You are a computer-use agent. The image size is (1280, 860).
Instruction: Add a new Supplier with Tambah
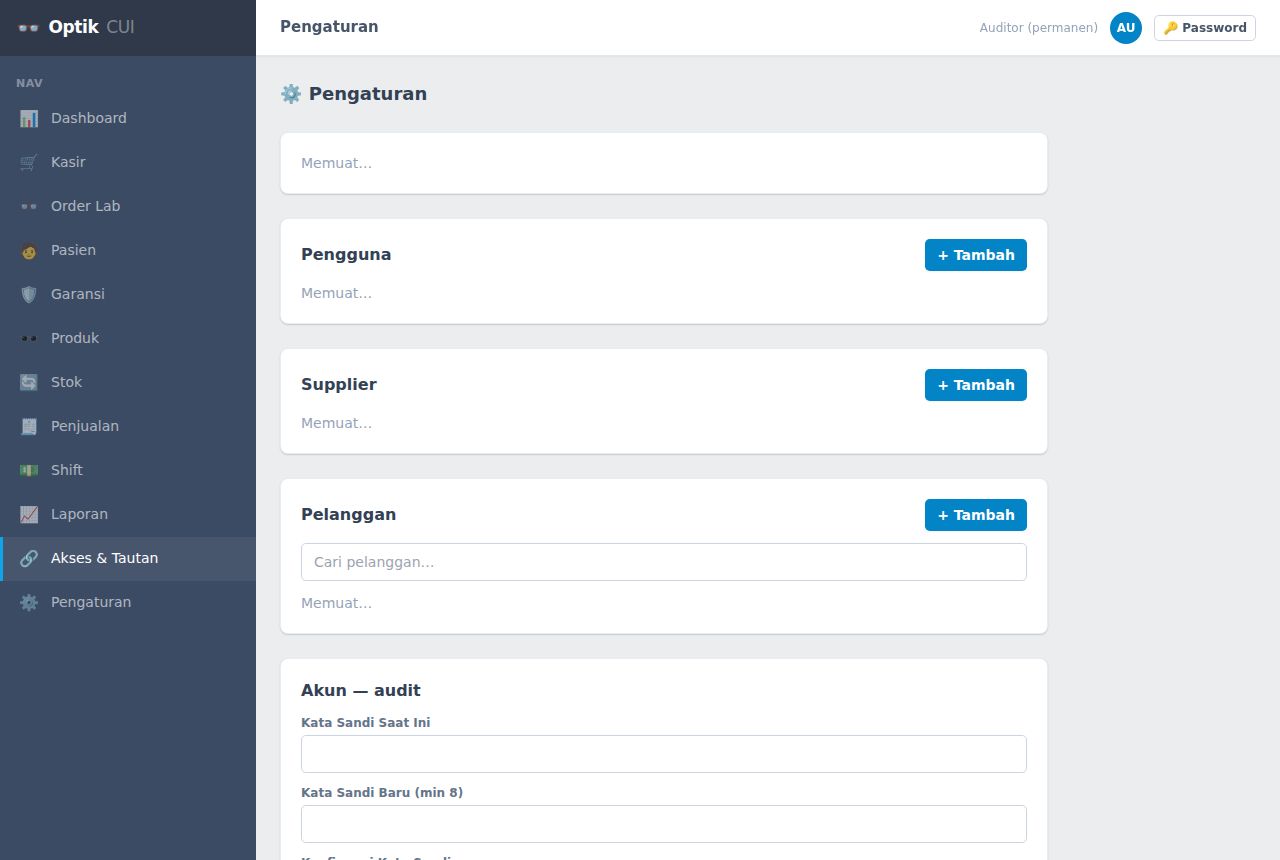pyautogui.click(x=976, y=385)
